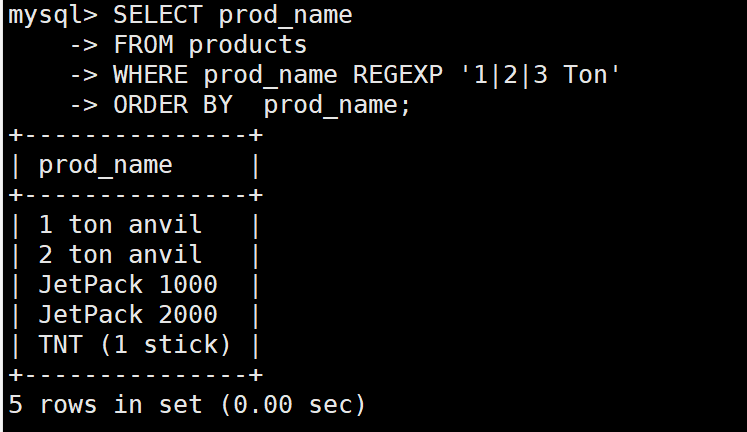
Task: Click prod_name in the SELECT line
Action: [285, 15]
